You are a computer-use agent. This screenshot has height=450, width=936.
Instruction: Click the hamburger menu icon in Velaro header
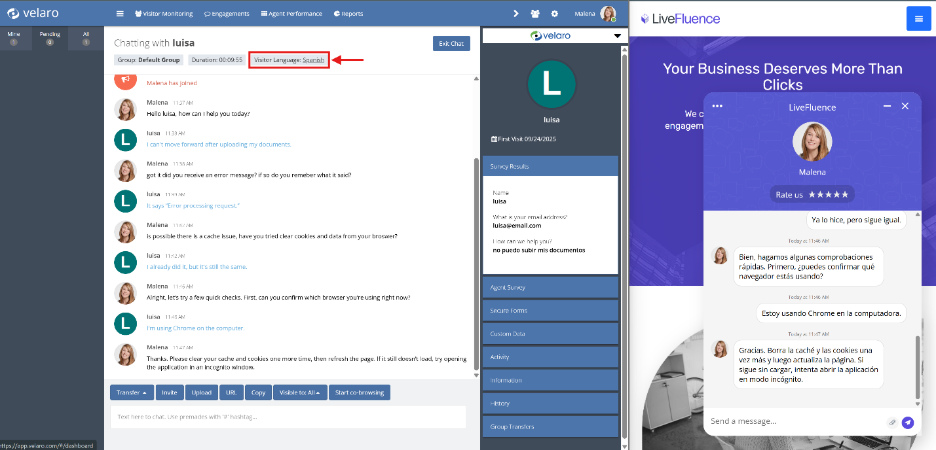(x=120, y=14)
